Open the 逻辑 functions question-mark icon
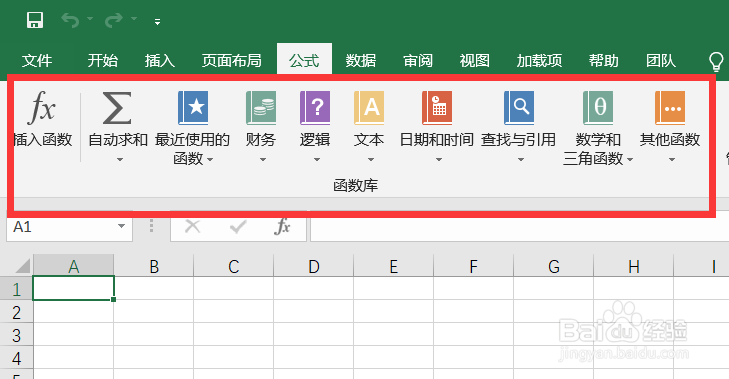The width and height of the screenshot is (729, 379). (315, 108)
